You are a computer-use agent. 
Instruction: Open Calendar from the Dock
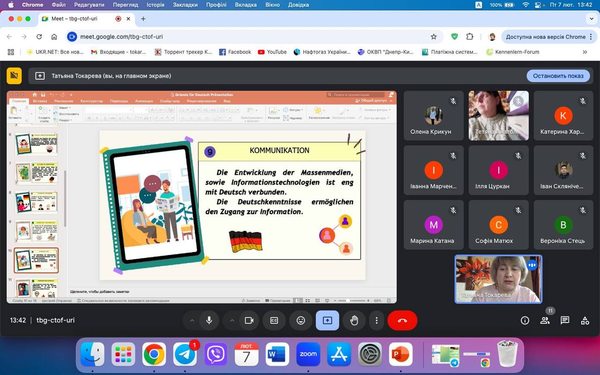[x=246, y=355]
